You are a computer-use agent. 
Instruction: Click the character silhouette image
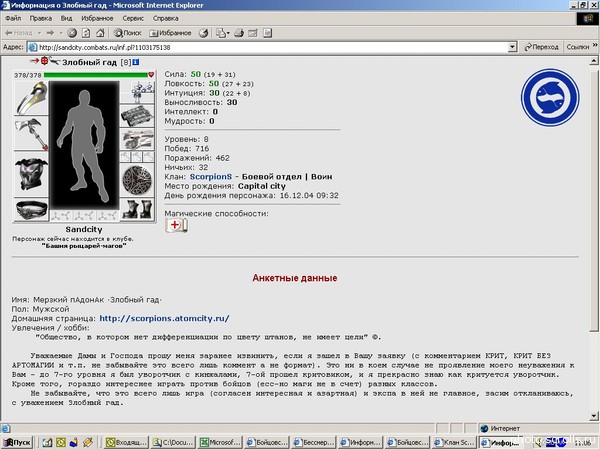85,145
